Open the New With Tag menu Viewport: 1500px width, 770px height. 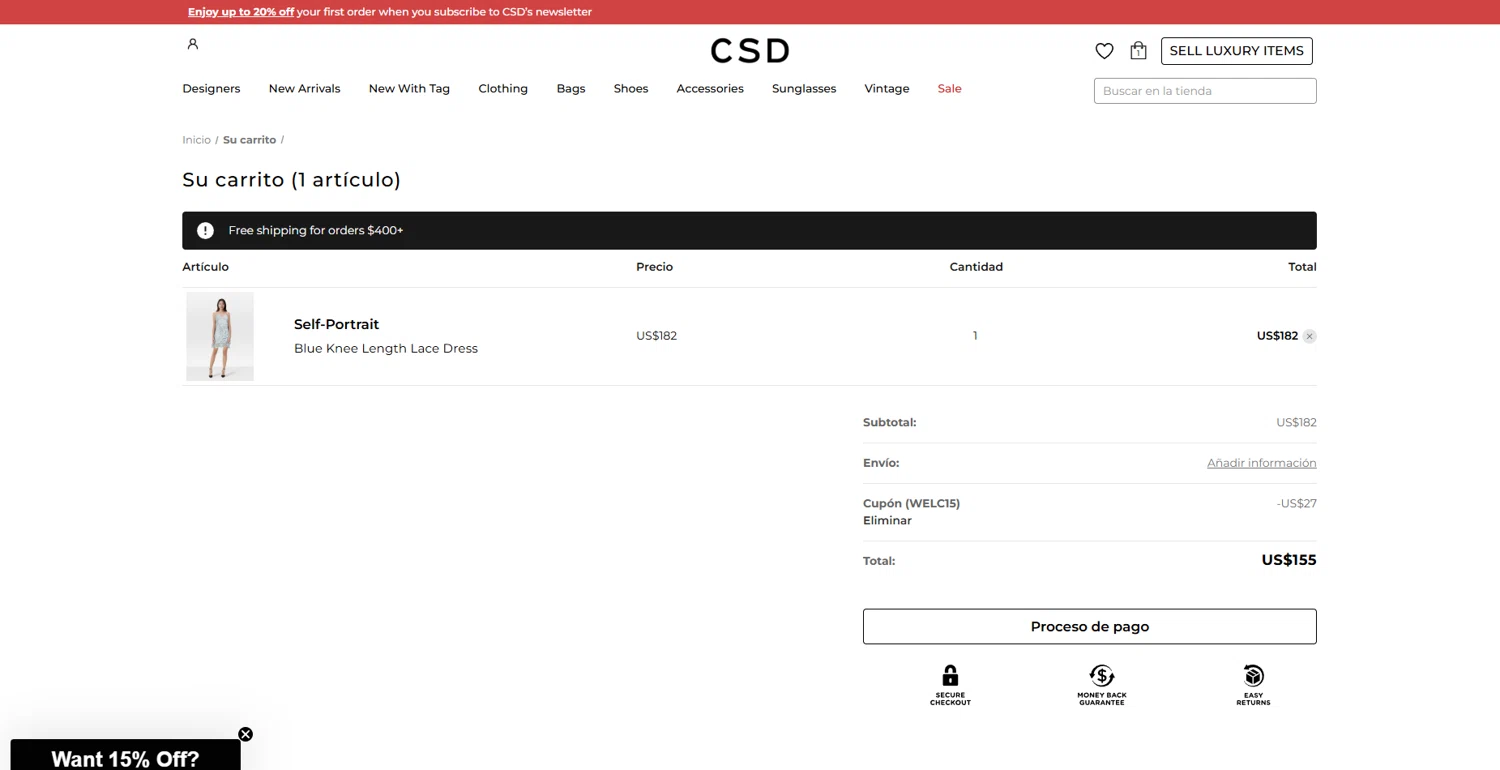pyautogui.click(x=409, y=89)
